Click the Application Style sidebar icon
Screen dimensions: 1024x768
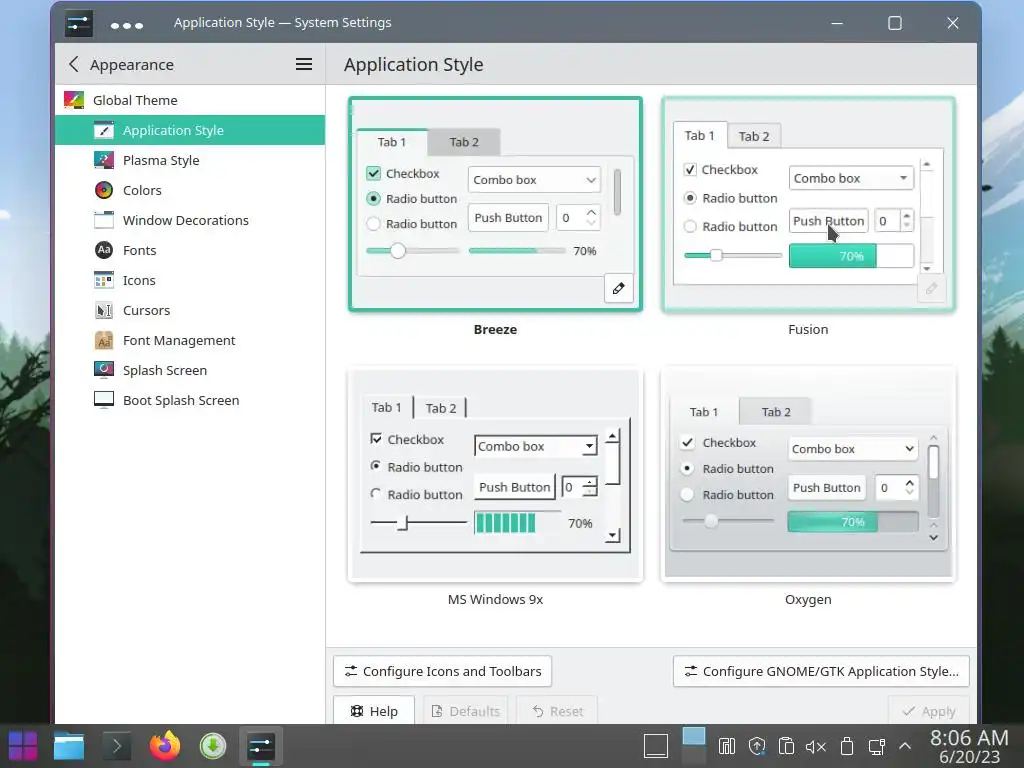pyautogui.click(x=104, y=130)
